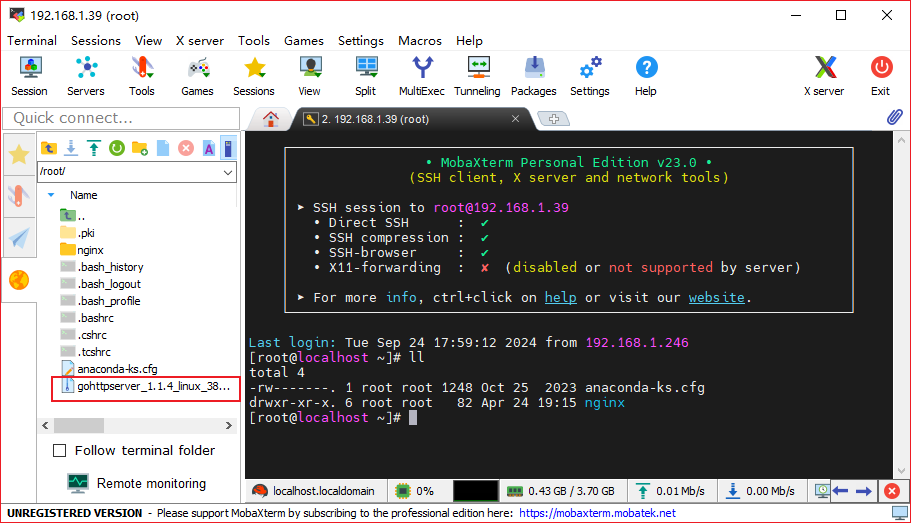Open the Settings menu
This screenshot has height=523, width=911.
click(x=361, y=41)
